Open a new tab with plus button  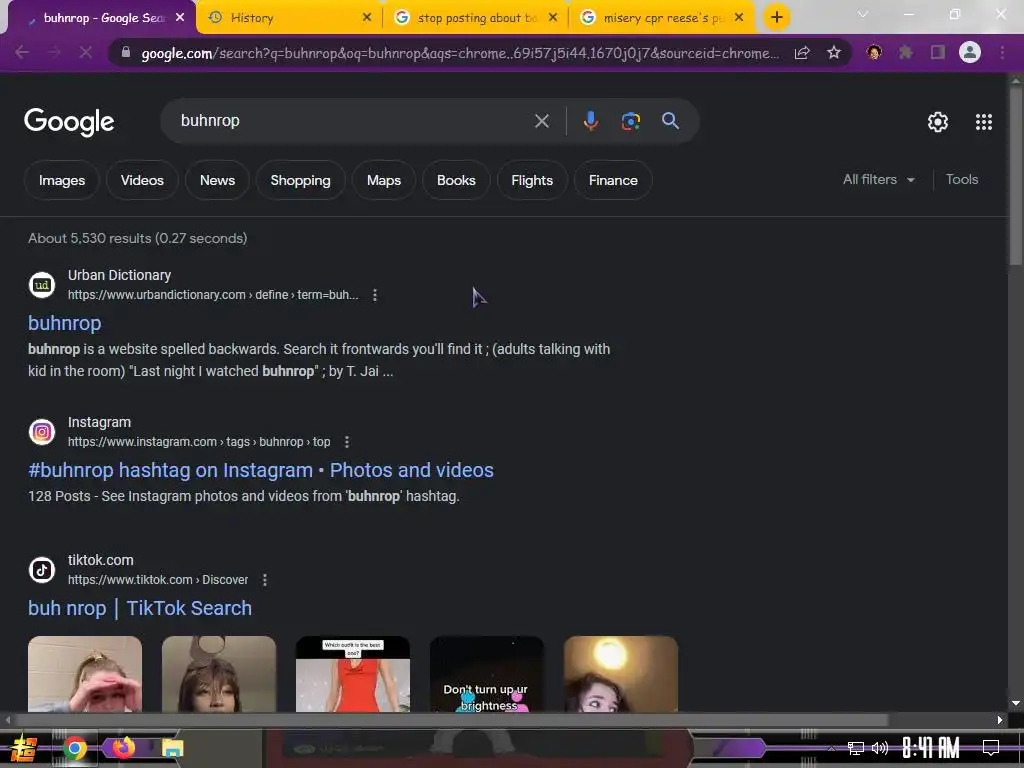[x=776, y=18]
